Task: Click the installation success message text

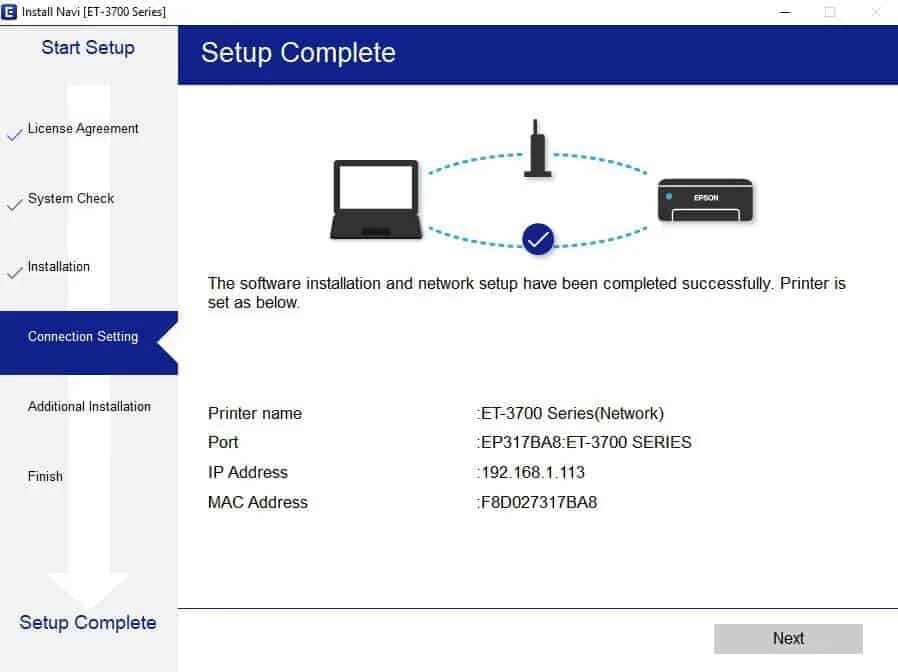Action: coord(526,293)
